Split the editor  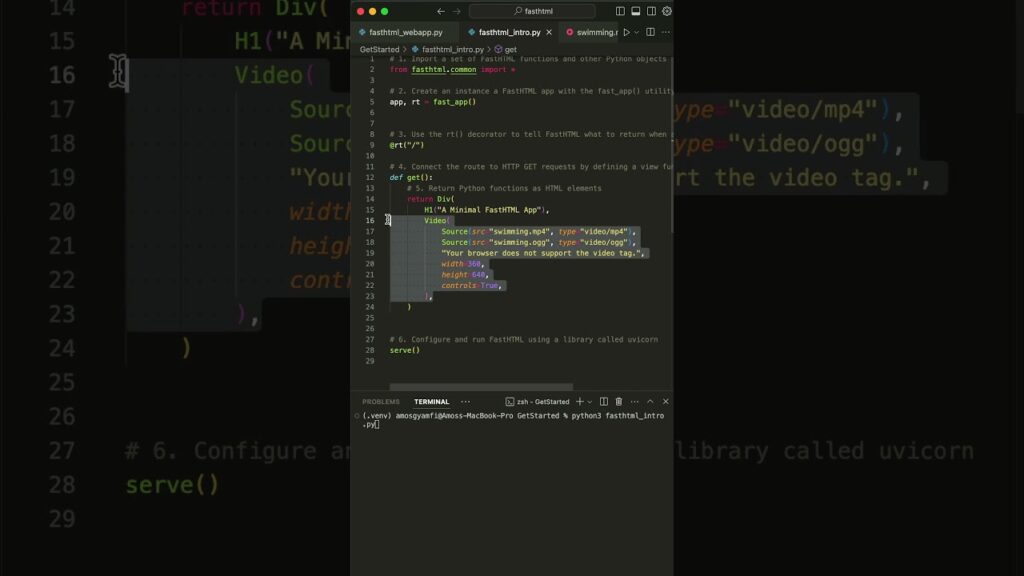[651, 32]
